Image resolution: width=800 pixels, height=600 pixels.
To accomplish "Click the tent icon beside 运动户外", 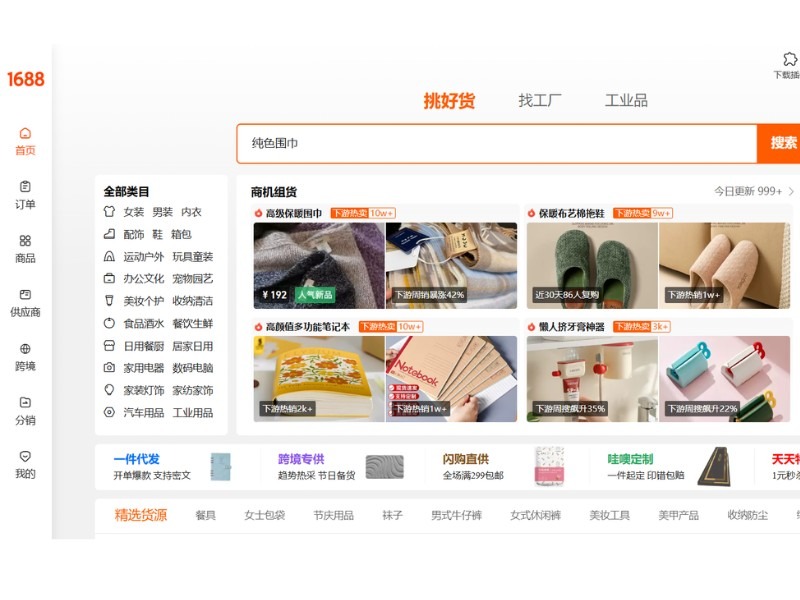I will [x=109, y=256].
